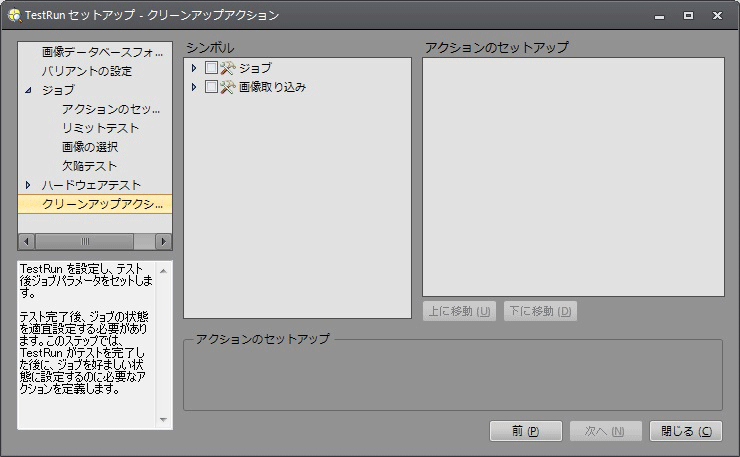Expand ハードウェアテスト in the navigation tree

click(x=28, y=185)
